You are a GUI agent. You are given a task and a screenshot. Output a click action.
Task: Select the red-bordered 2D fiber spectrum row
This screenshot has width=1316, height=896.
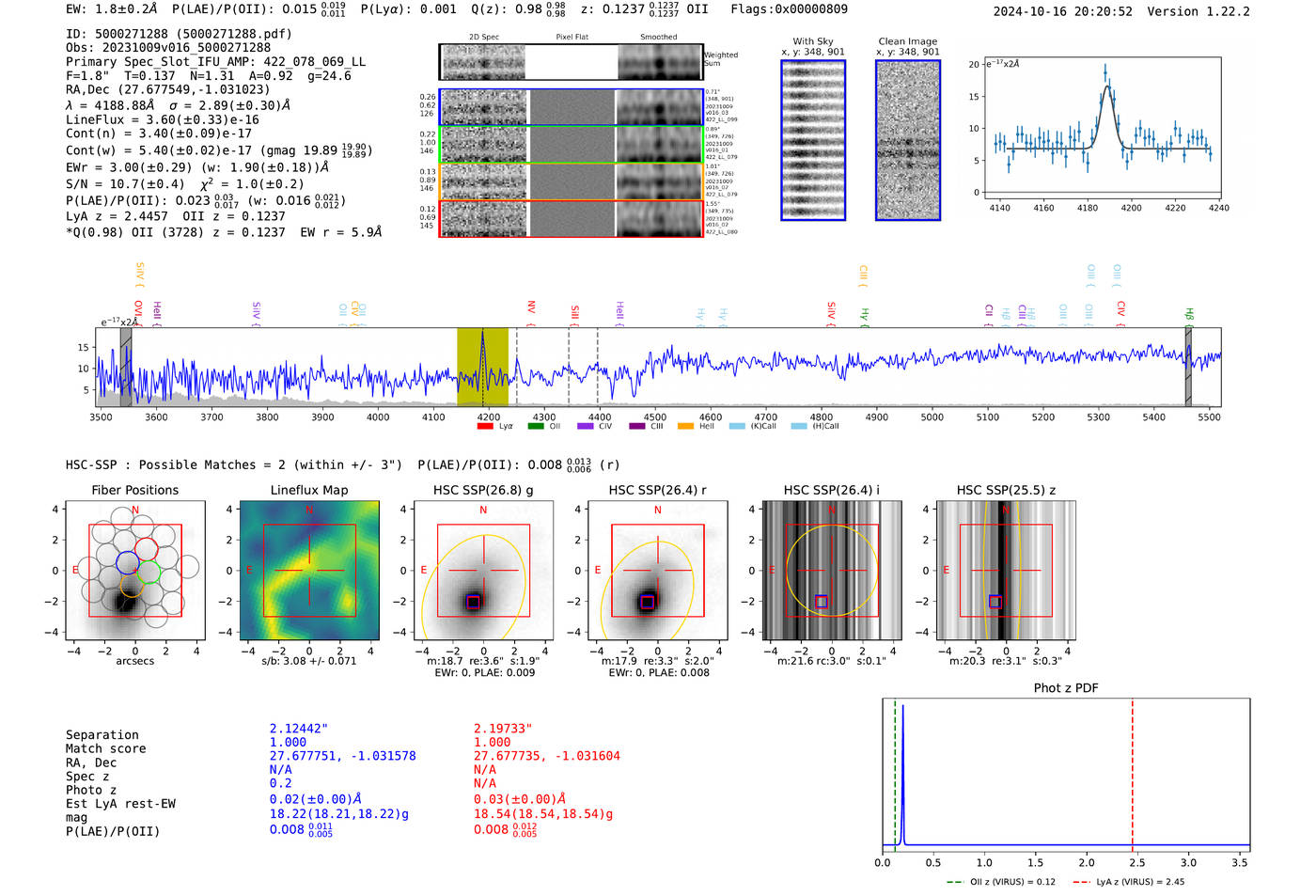[x=572, y=218]
